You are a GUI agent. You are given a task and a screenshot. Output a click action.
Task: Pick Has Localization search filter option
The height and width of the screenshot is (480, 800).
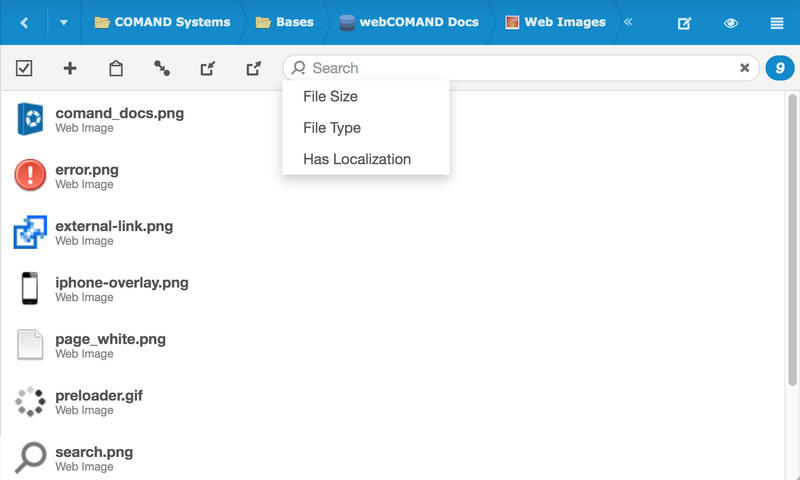(x=357, y=159)
